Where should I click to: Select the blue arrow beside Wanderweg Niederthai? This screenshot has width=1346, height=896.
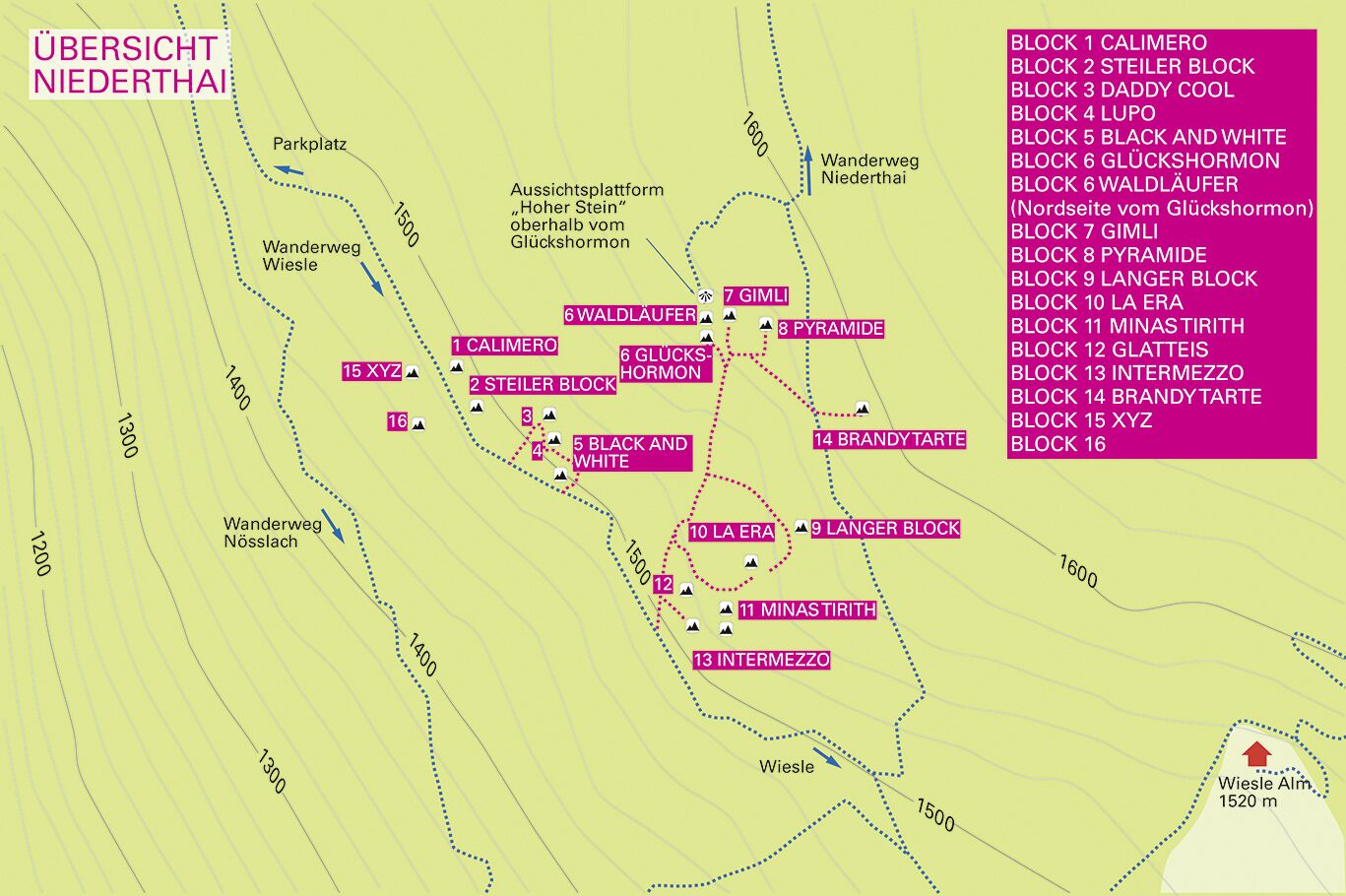click(x=808, y=170)
